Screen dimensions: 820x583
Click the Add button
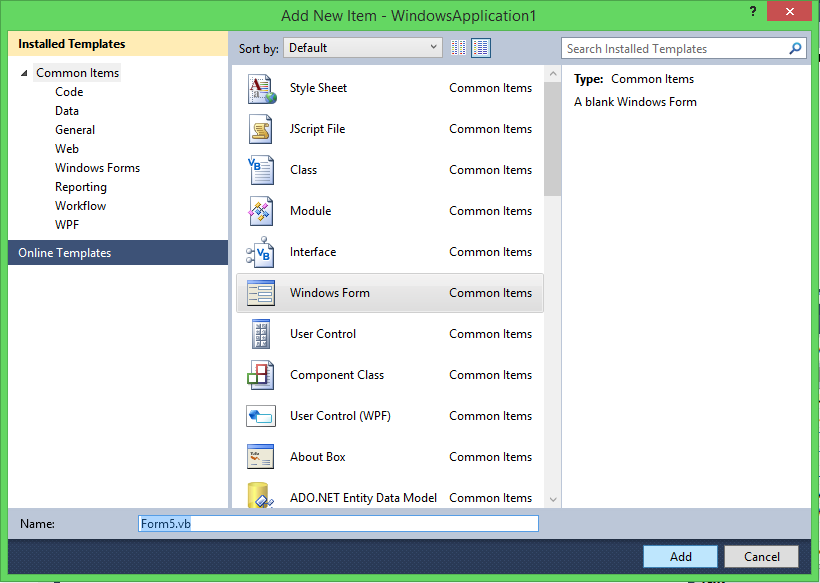click(680, 556)
